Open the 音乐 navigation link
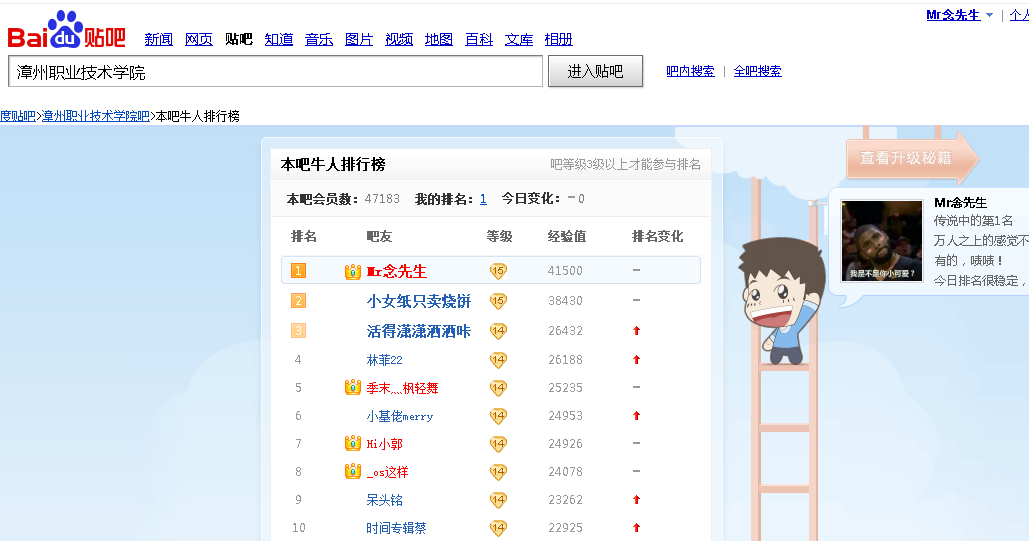This screenshot has width=1029, height=541. pyautogui.click(x=318, y=39)
